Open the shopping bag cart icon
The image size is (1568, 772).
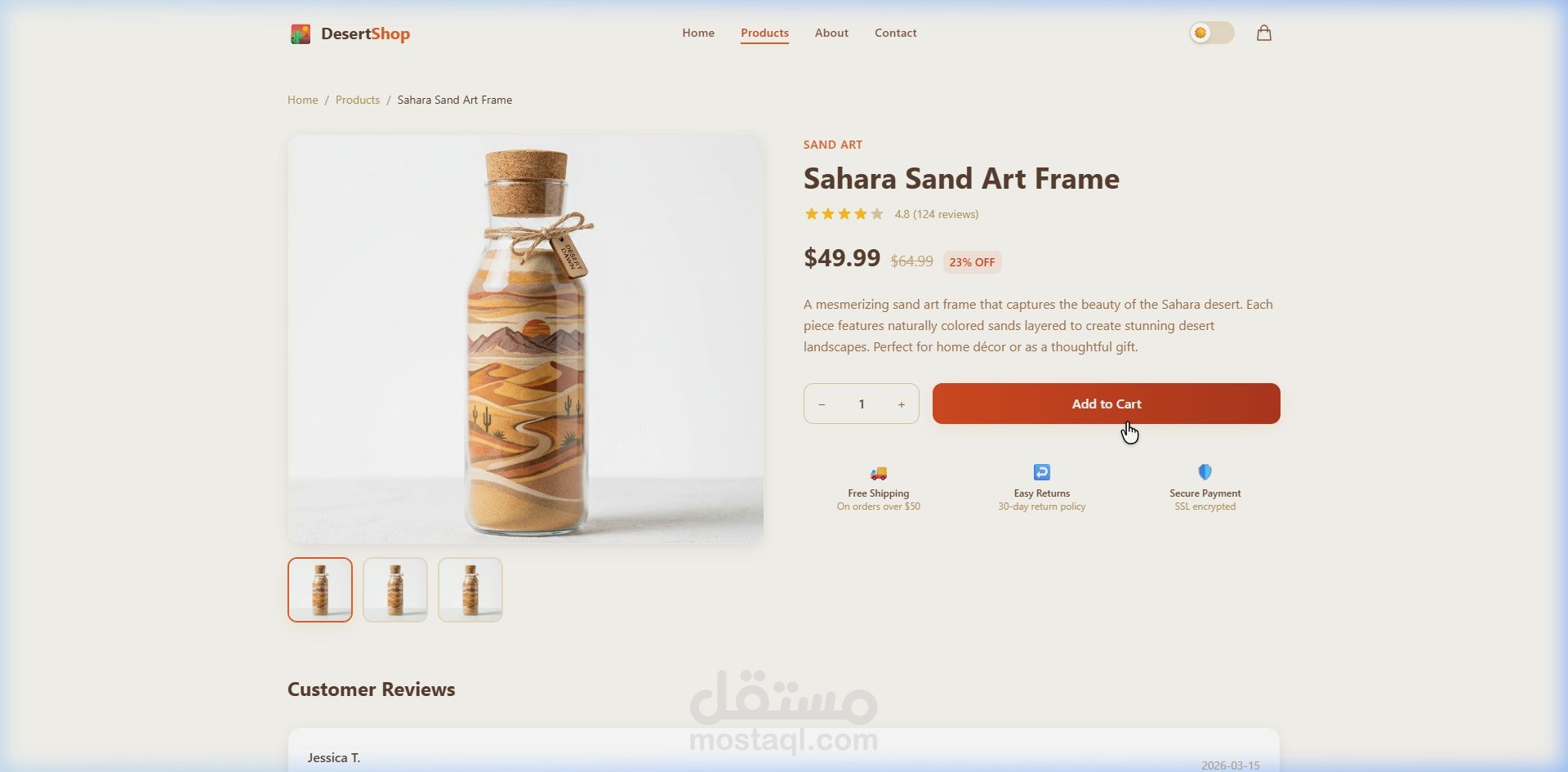(x=1263, y=33)
